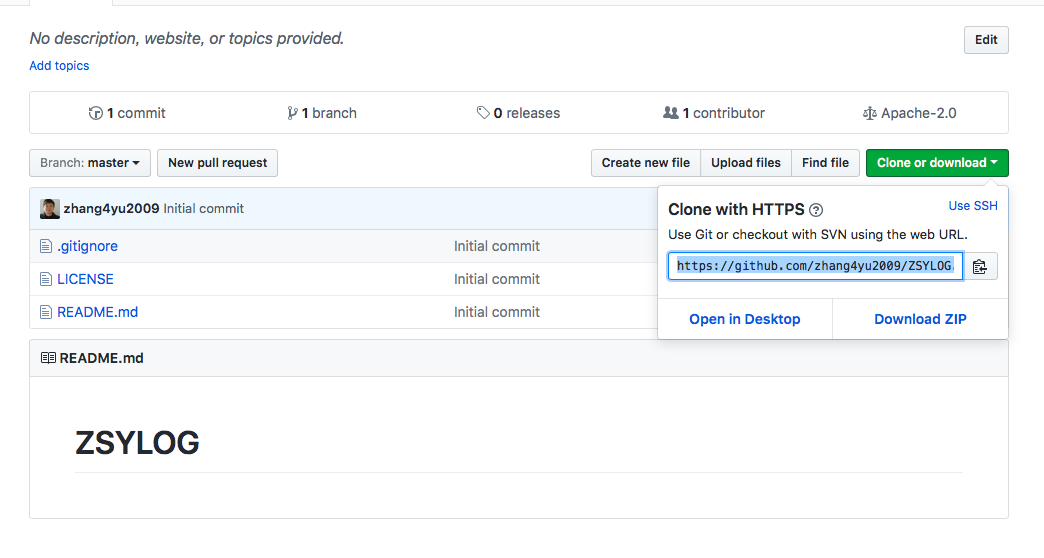Select the HTTPS clone URL field

tap(816, 266)
